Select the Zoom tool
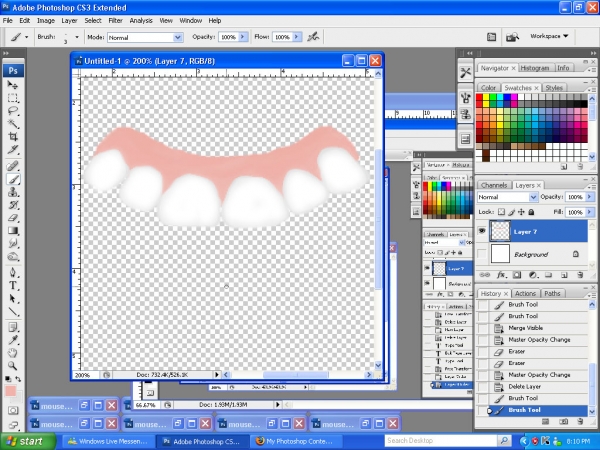Screen dimensions: 600x450 [13, 366]
